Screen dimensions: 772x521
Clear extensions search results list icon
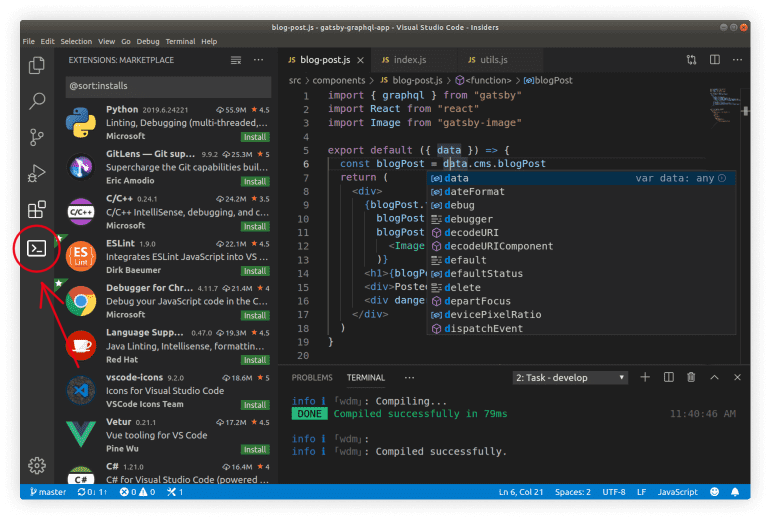[x=236, y=60]
